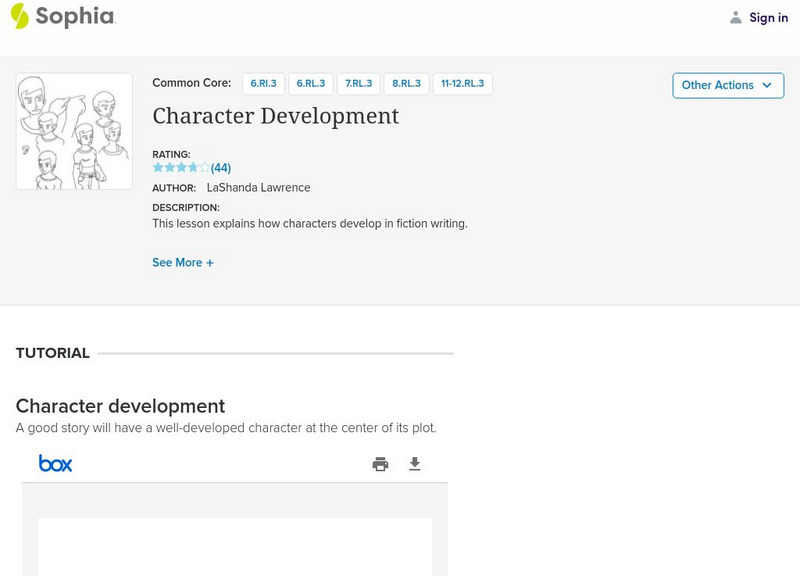Choose the 7.RL.3 standard tag
Viewport: 800px width, 576px height.
(x=358, y=84)
